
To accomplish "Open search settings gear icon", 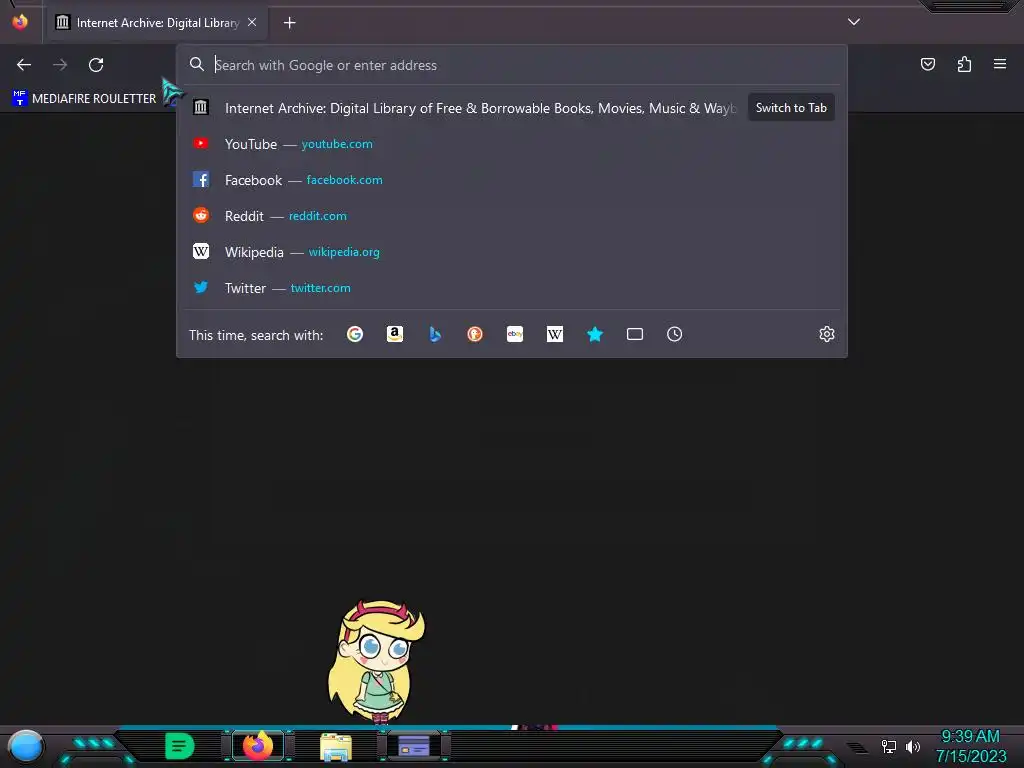I will [x=827, y=334].
